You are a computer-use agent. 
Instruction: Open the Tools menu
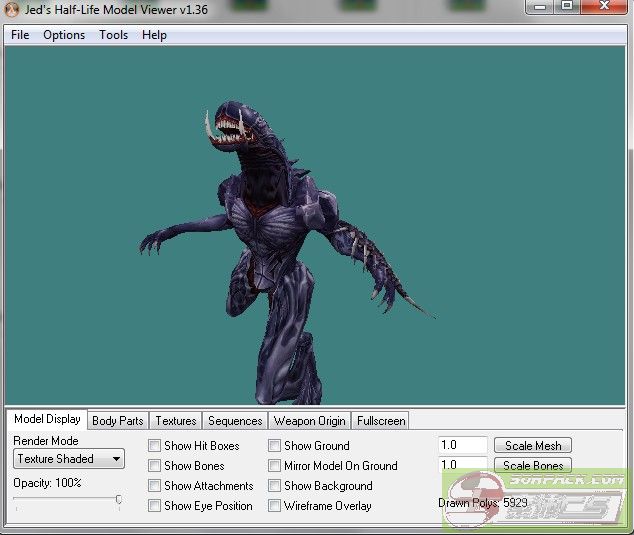pos(113,35)
